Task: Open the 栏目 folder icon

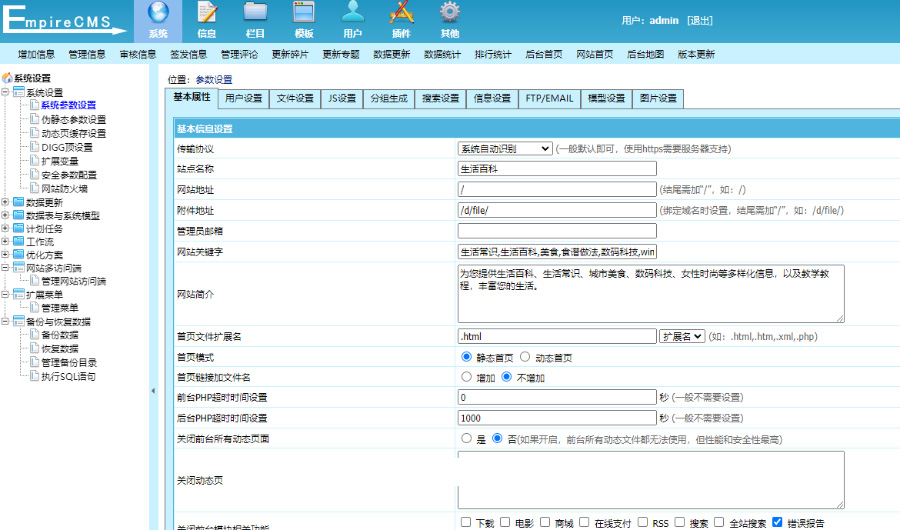Action: (255, 14)
